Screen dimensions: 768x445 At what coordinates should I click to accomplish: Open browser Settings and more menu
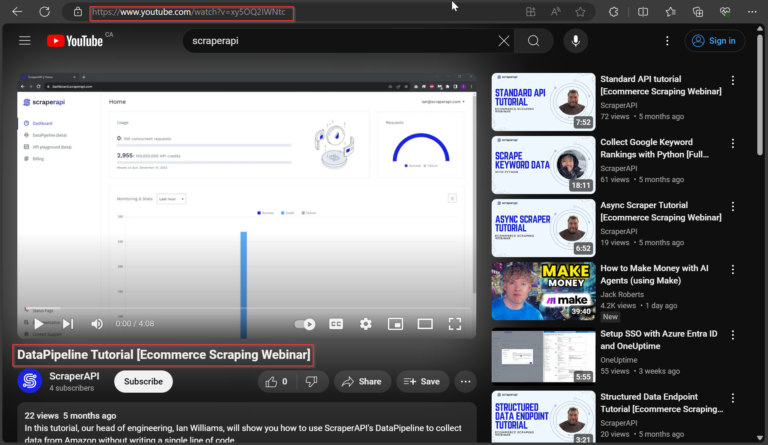click(x=752, y=12)
